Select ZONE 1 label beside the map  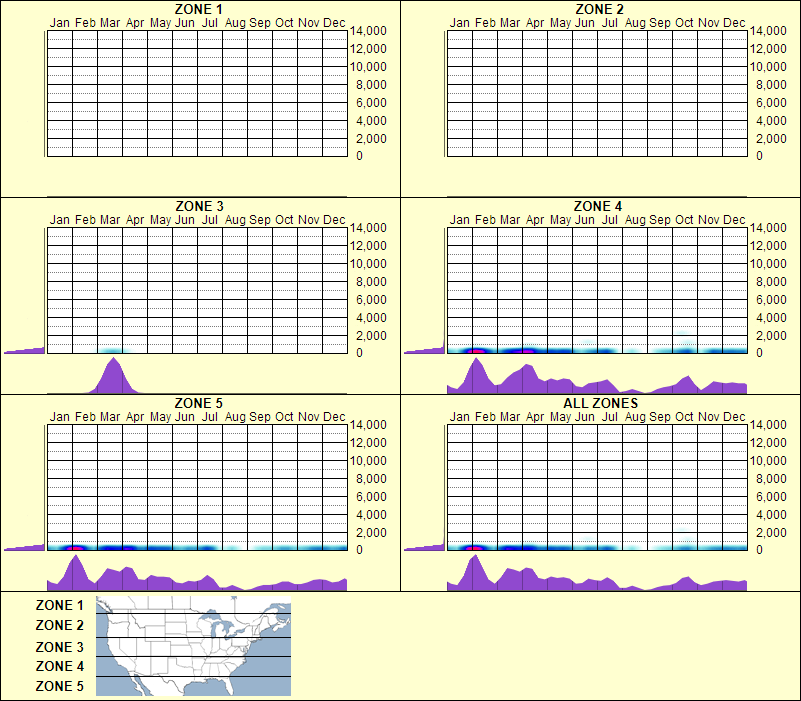pos(59,605)
